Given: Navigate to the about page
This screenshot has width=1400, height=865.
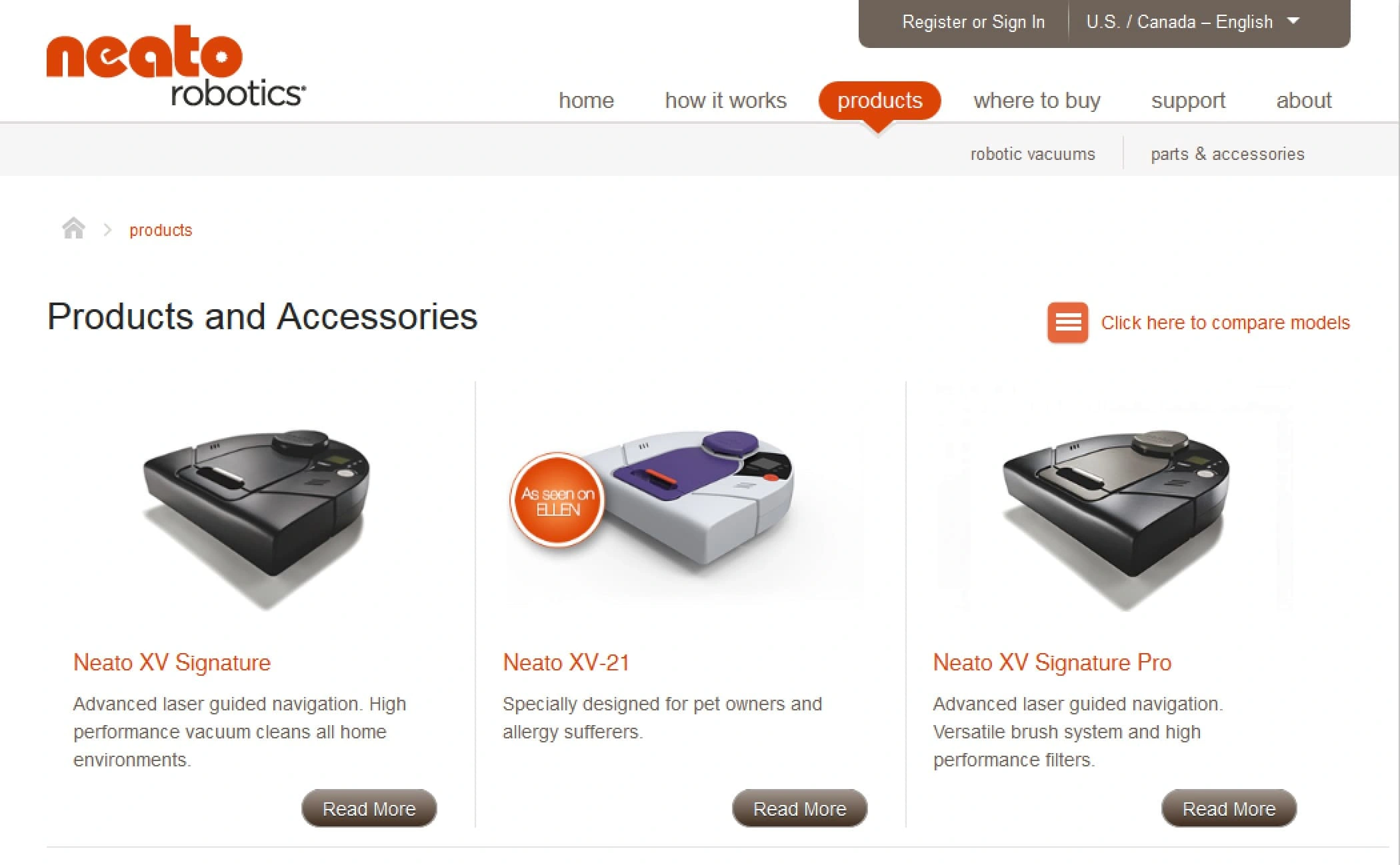Looking at the screenshot, I should click(1303, 101).
